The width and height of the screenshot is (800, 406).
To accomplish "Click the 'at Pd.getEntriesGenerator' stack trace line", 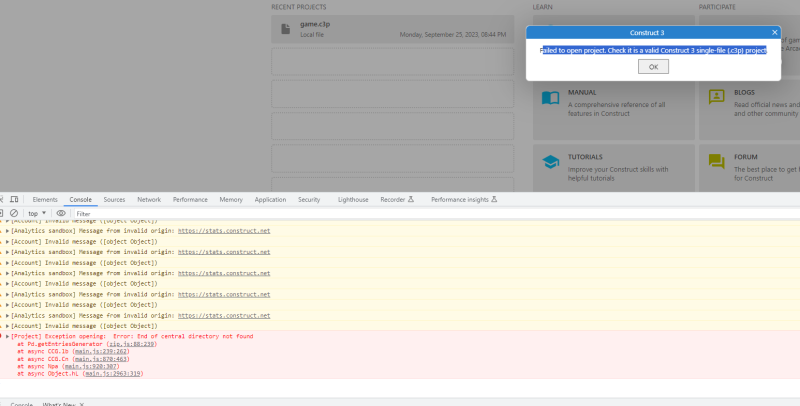I will 87,344.
